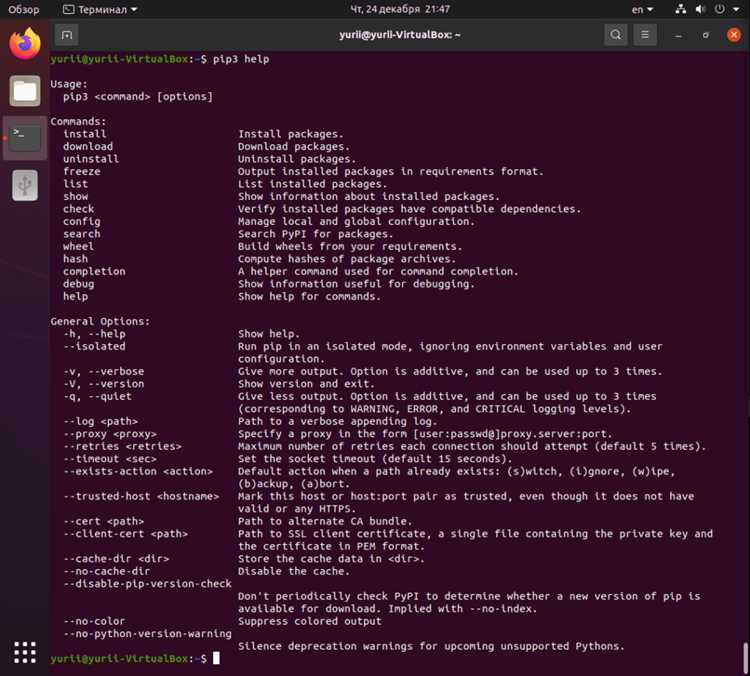The image size is (750, 676).
Task: Open the en keyboard layout dropdown
Action: pyautogui.click(x=642, y=9)
